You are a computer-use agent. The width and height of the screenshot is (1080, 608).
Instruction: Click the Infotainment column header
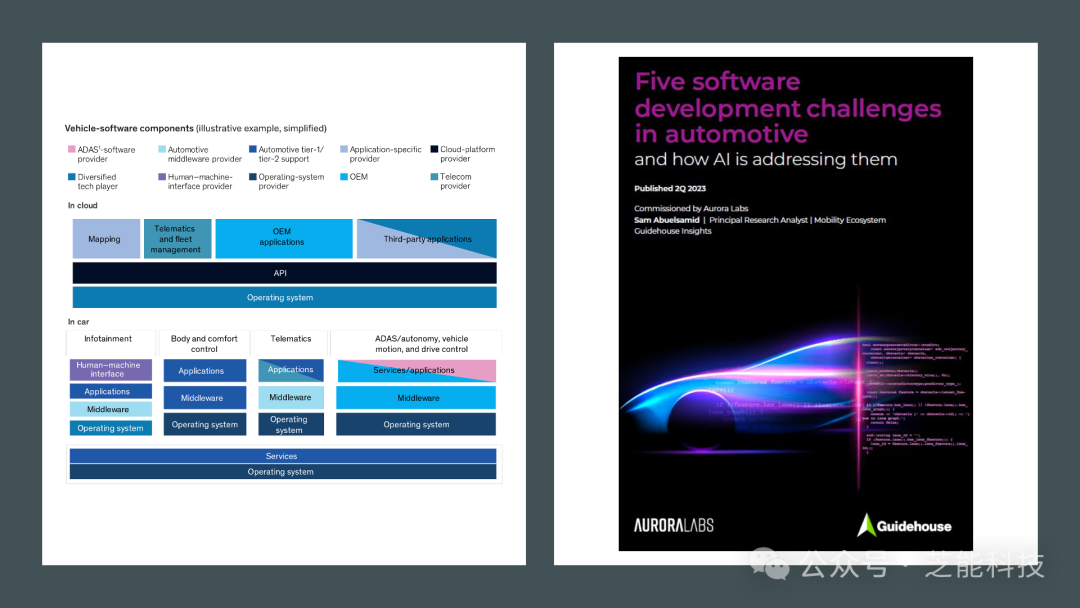[x=108, y=339]
